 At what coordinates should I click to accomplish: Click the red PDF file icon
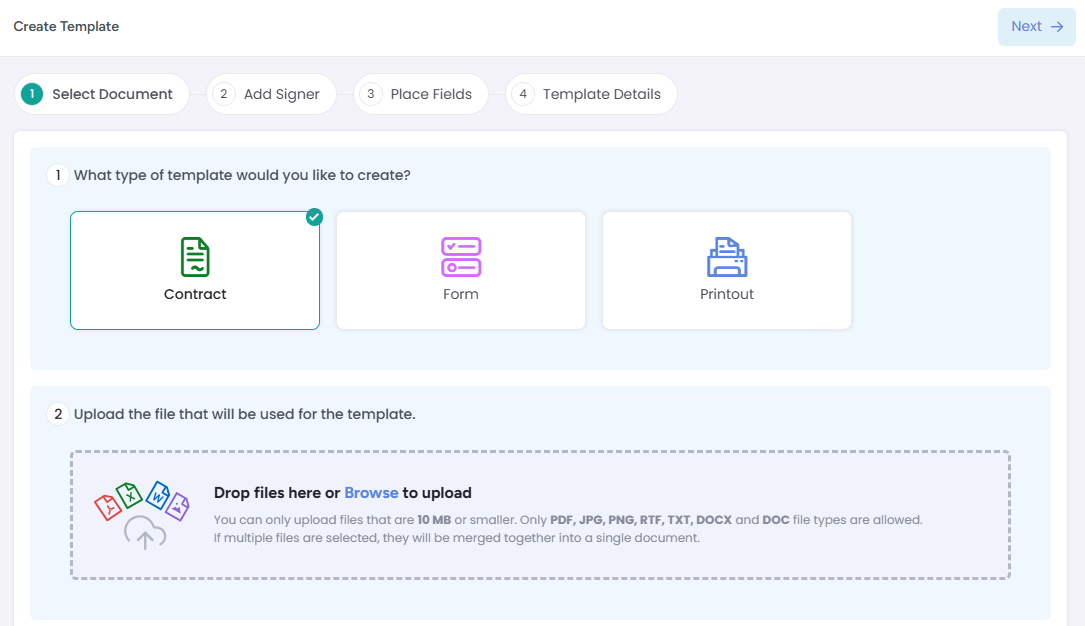click(108, 507)
